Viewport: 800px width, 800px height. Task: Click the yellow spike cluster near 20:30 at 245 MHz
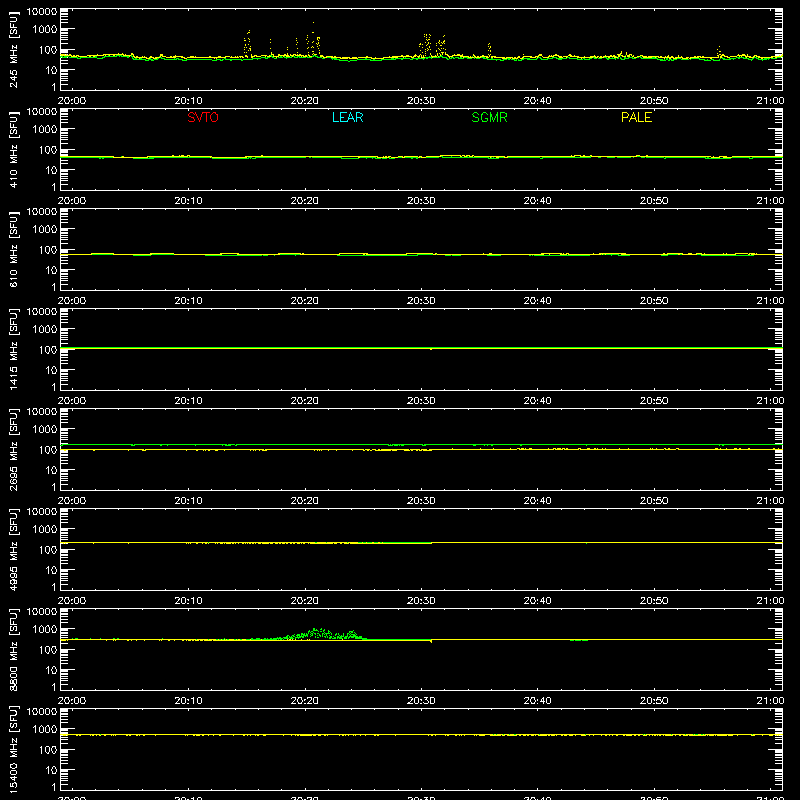pyautogui.click(x=433, y=46)
